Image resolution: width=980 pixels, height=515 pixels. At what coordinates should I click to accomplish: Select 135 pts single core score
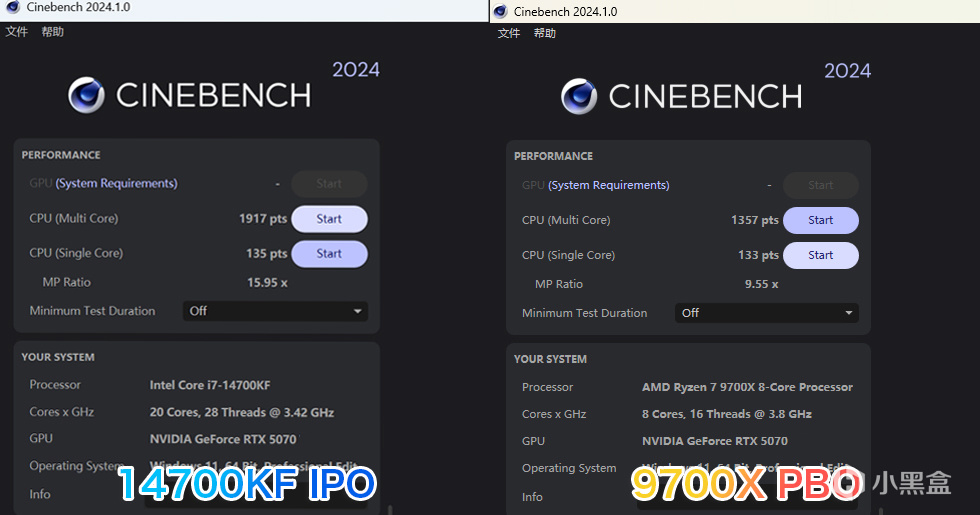click(267, 254)
